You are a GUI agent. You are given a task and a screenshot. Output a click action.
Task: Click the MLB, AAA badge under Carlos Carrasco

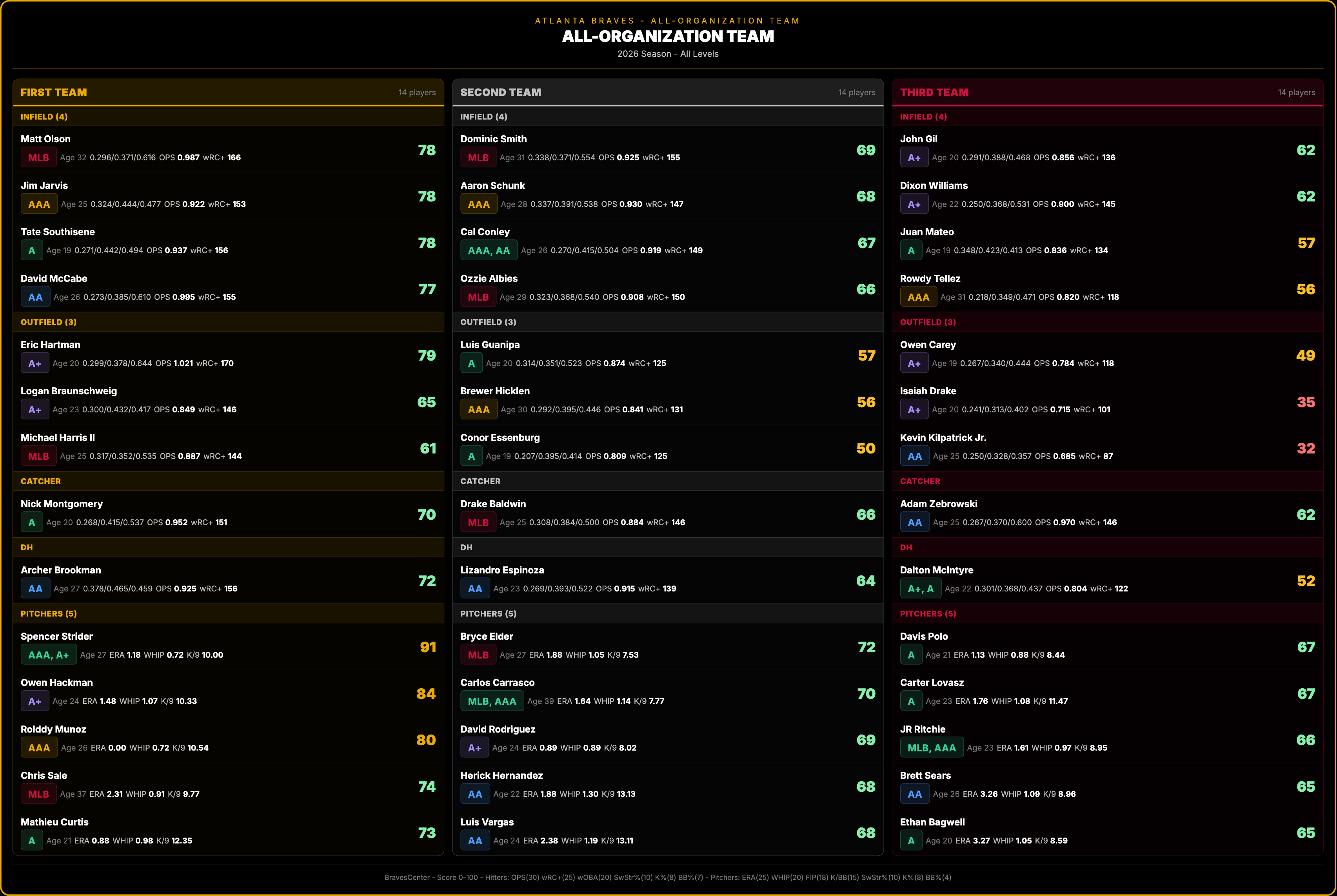pos(492,701)
